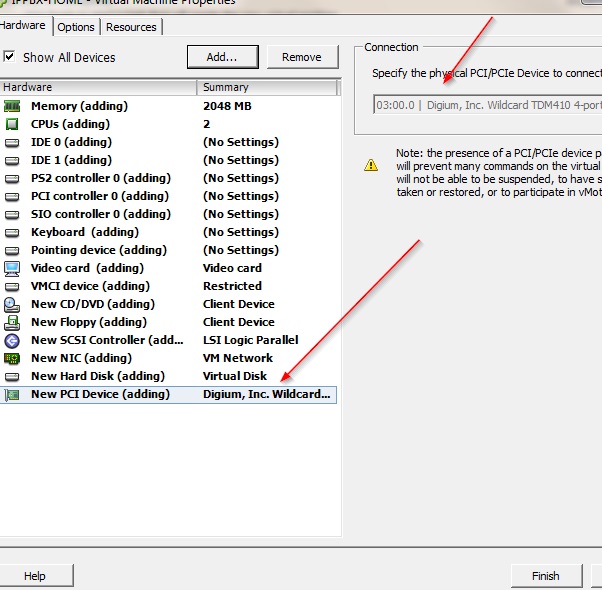Click the CPUs chip icon
The height and width of the screenshot is (590, 602).
(12, 124)
